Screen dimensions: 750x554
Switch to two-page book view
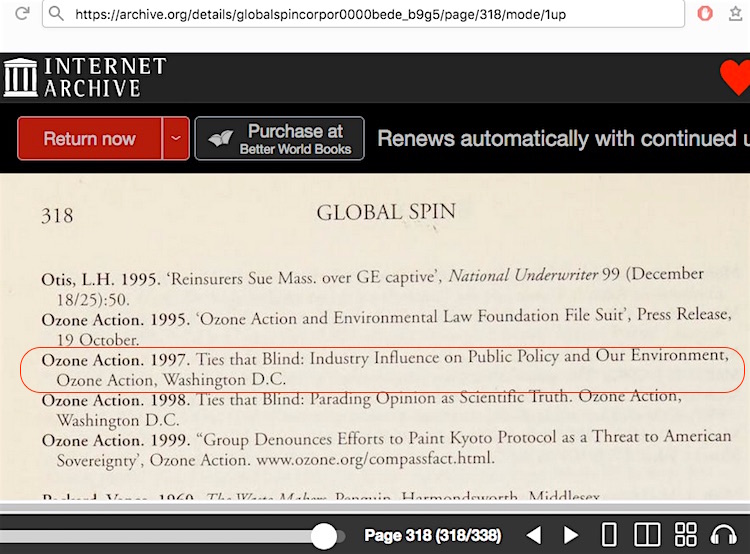[647, 535]
